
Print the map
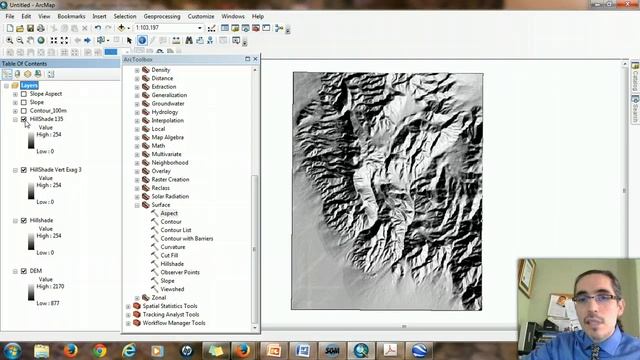click(40, 28)
